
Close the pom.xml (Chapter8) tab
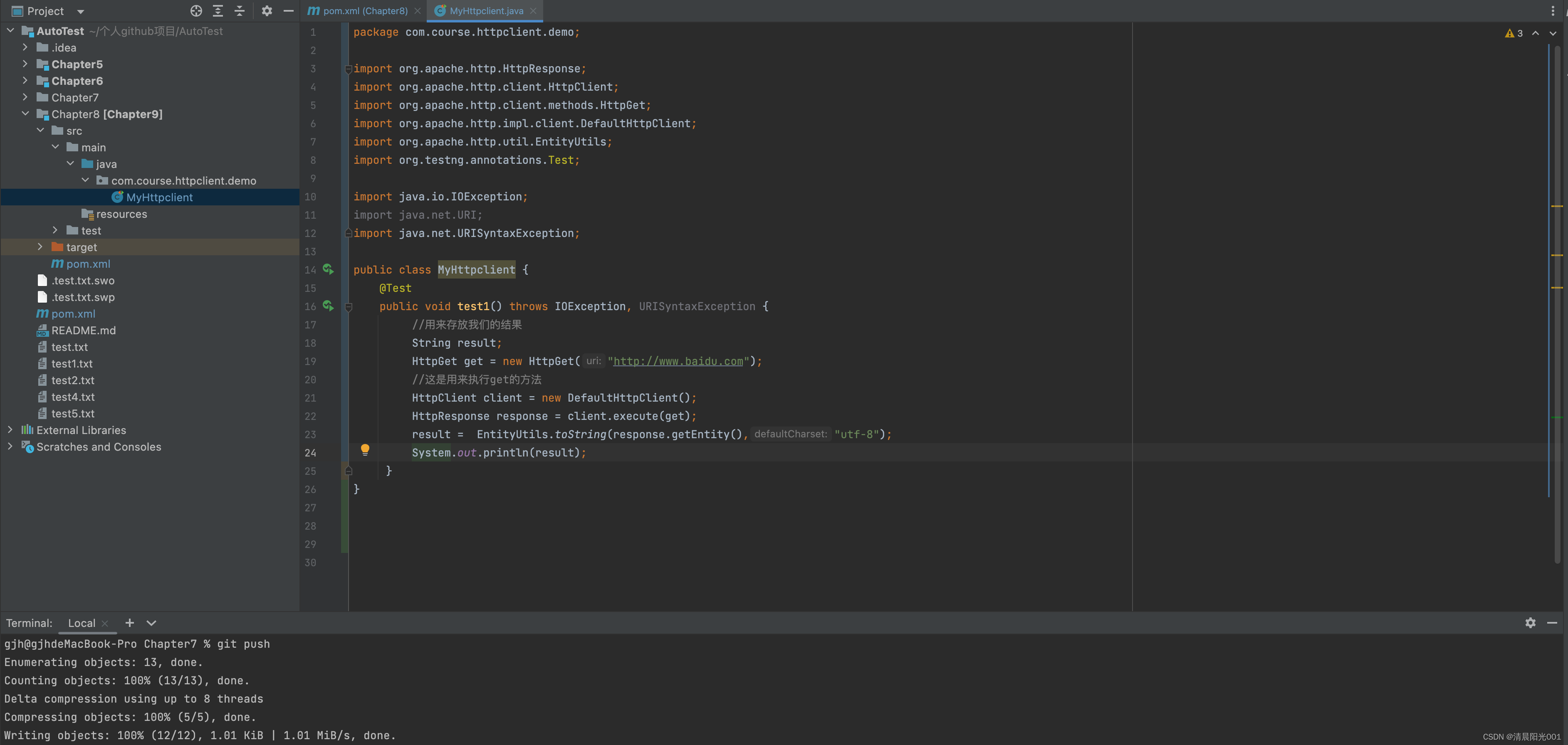(x=418, y=11)
